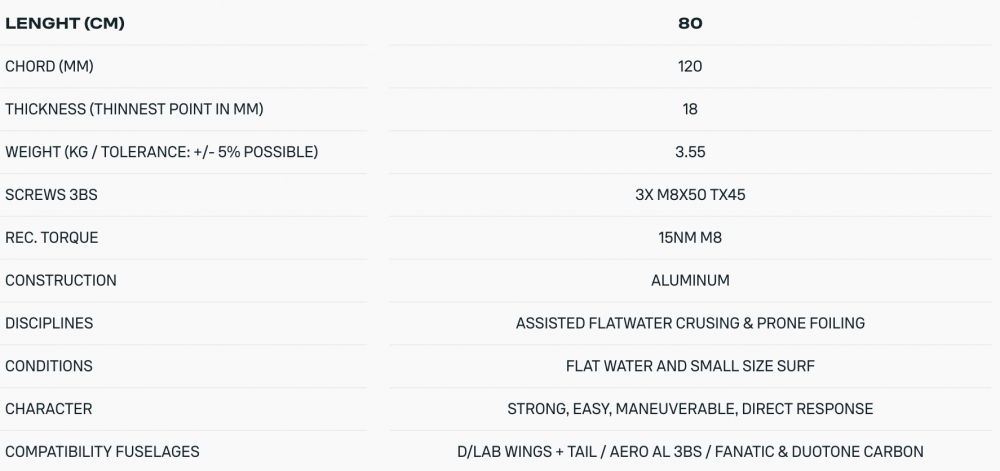
Task: Select the Flat Water and Small Size Surf text
Action: tap(690, 366)
